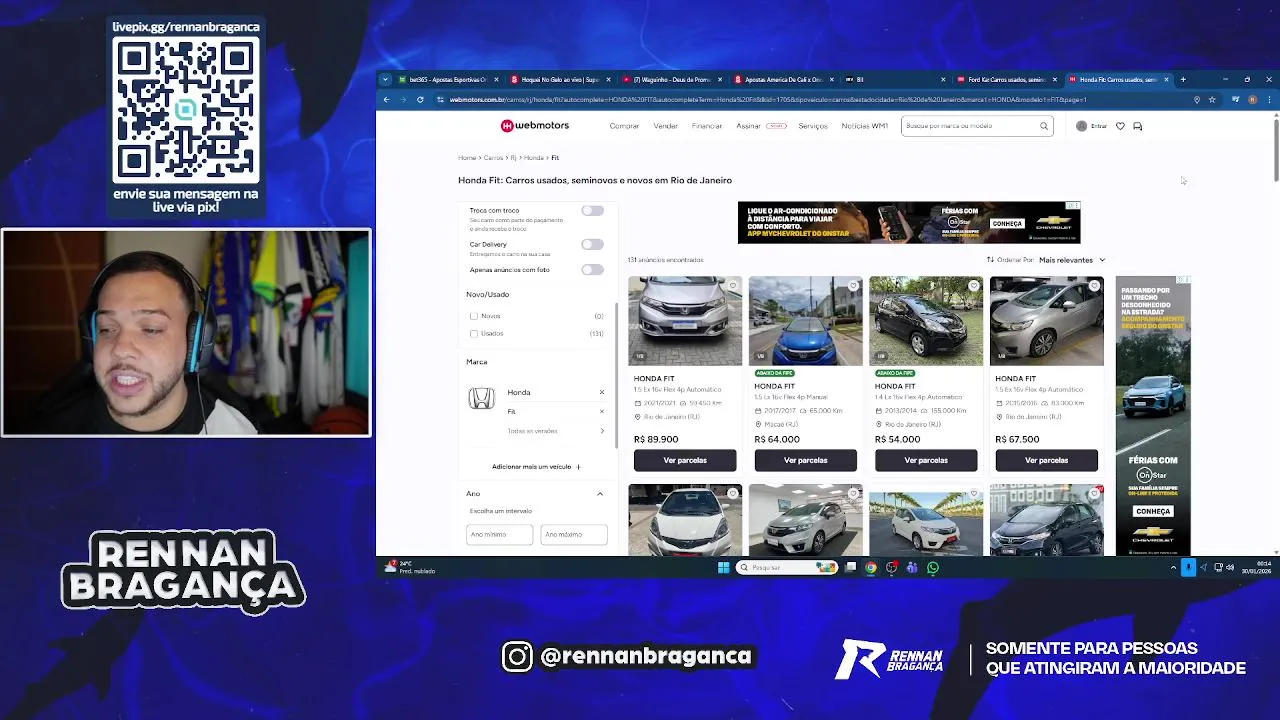Click the Webmotors logo
The width and height of the screenshot is (1280, 720).
pos(535,126)
